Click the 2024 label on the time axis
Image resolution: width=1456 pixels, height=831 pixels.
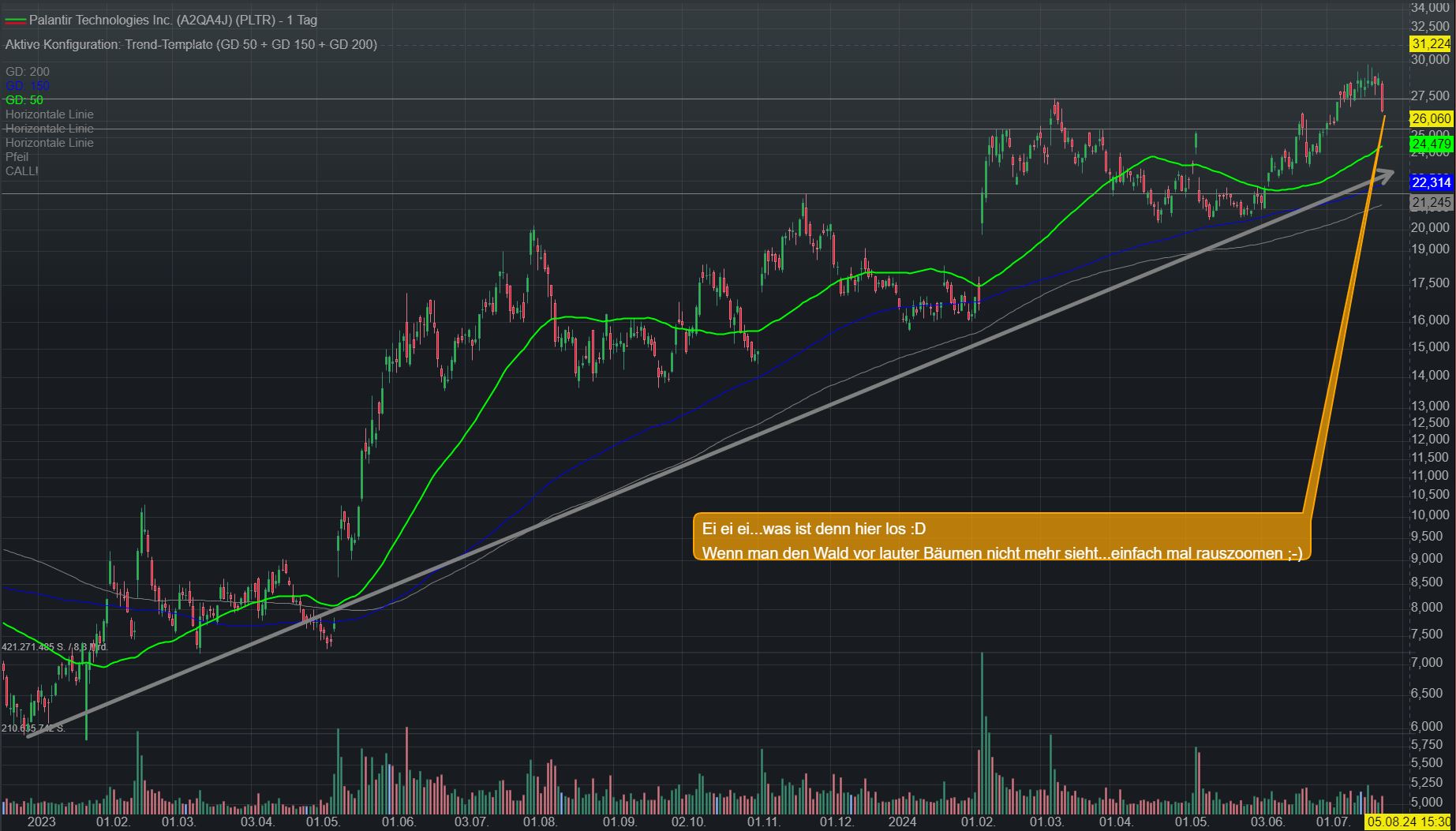902,822
